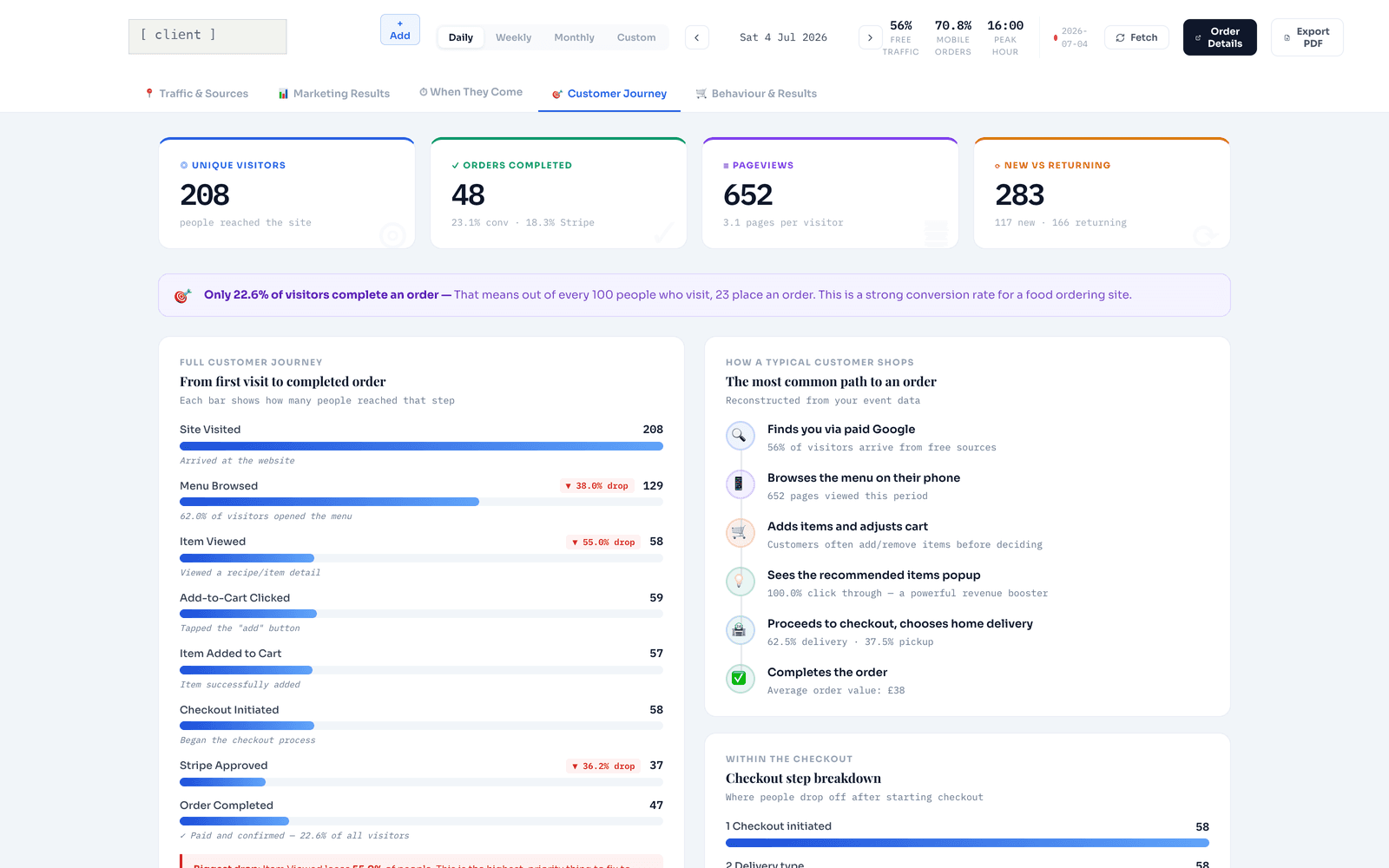Click the magnifier icon for paid Google step
The width and height of the screenshot is (1389, 868).
tap(739, 435)
